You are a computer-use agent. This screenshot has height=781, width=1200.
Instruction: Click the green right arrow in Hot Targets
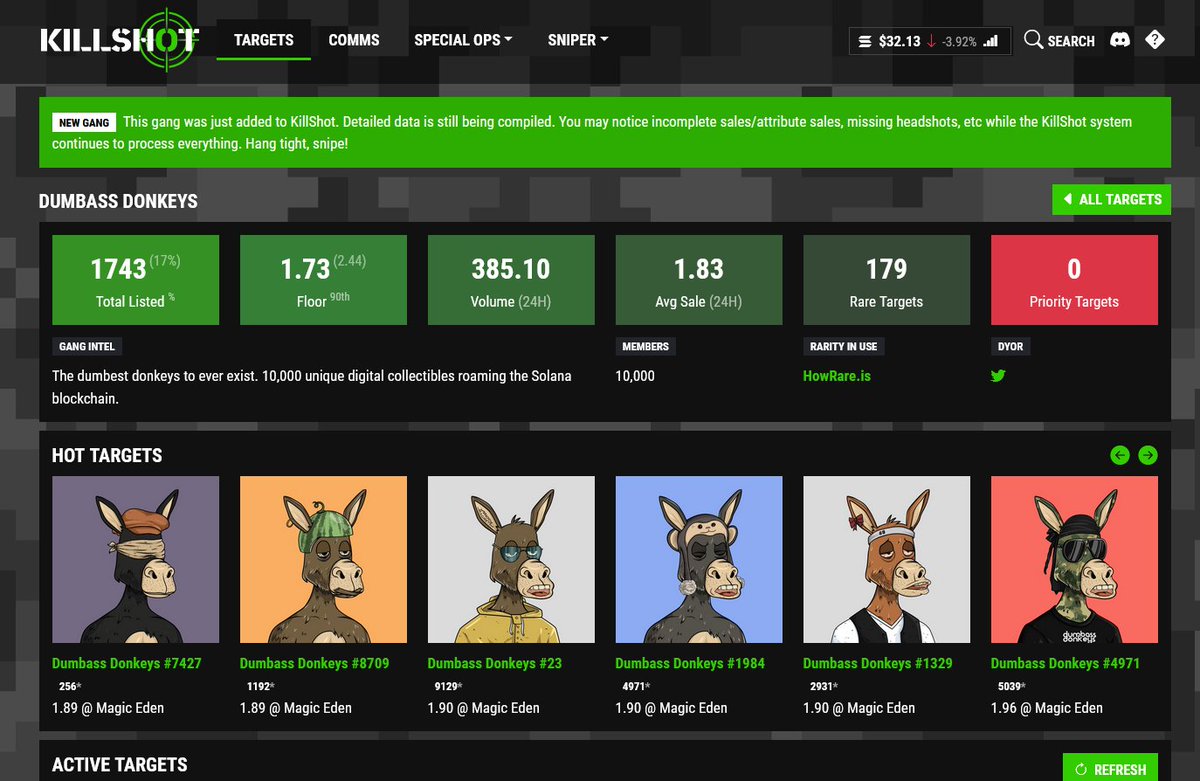1147,455
